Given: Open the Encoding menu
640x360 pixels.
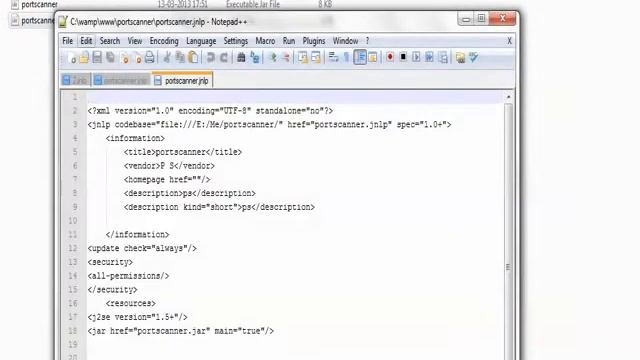Looking at the screenshot, I should (164, 41).
